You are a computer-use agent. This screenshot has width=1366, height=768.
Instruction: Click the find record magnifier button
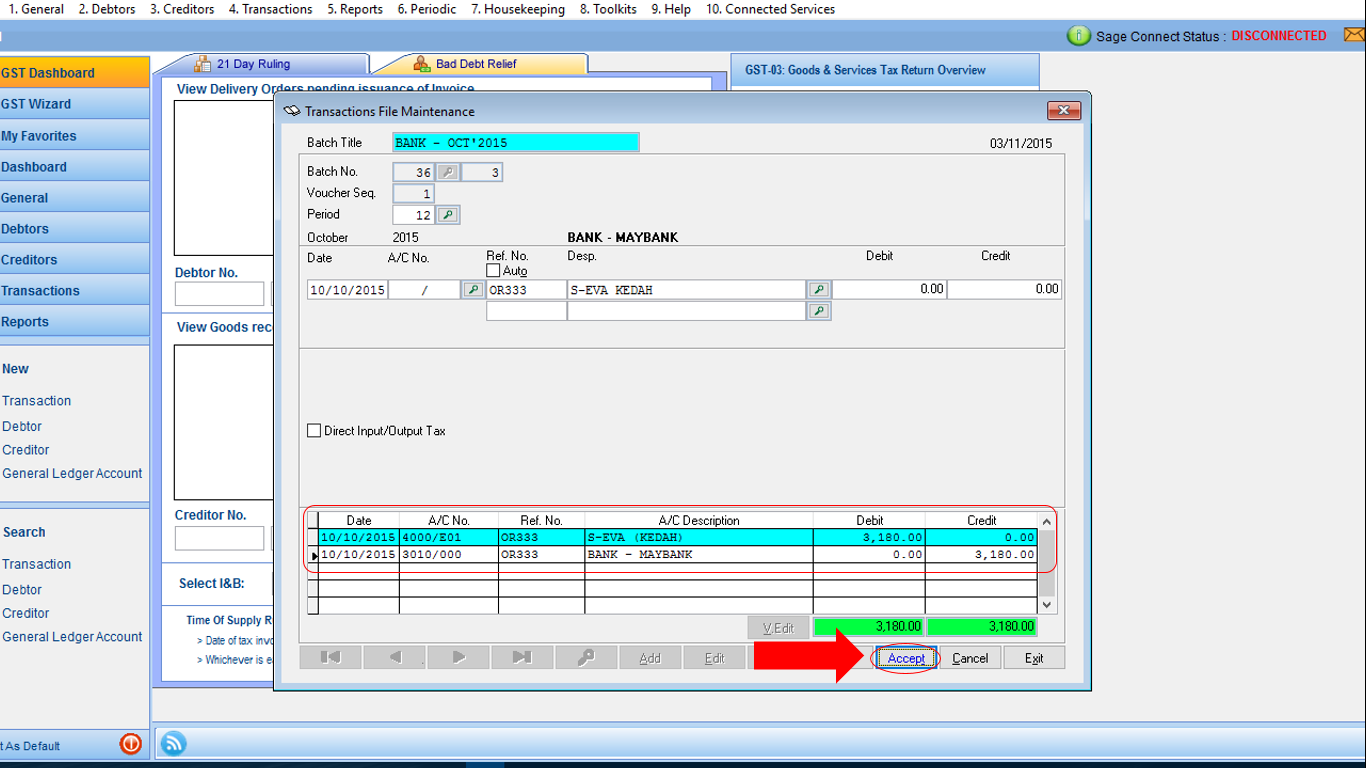586,658
